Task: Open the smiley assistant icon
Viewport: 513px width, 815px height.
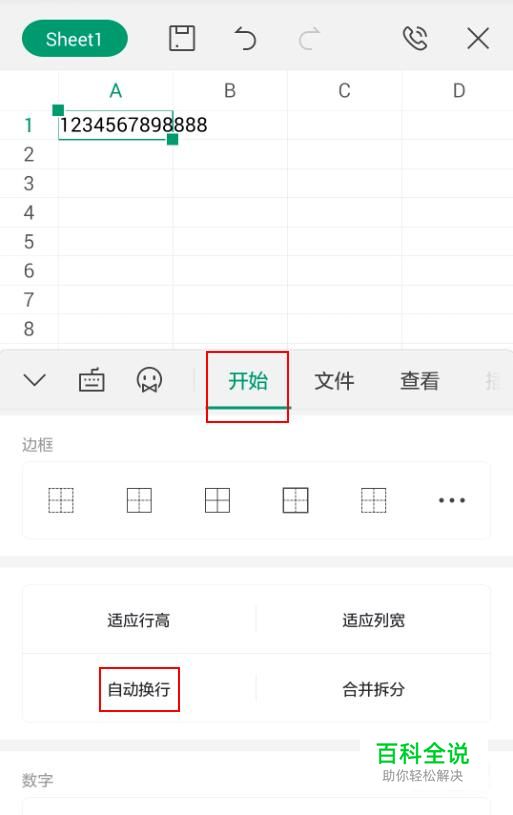Action: (x=149, y=380)
